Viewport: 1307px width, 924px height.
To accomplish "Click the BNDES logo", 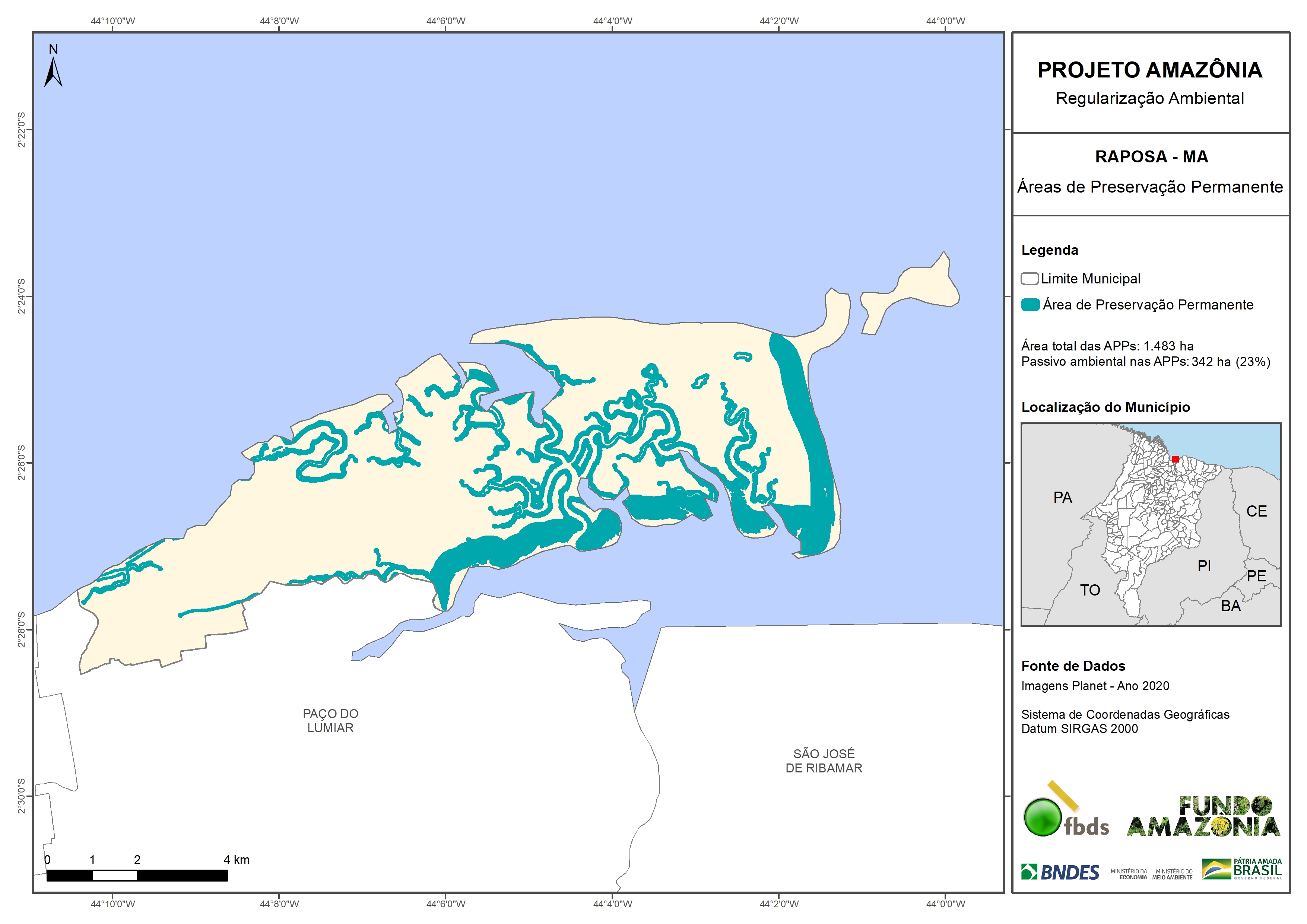I will [x=1060, y=872].
